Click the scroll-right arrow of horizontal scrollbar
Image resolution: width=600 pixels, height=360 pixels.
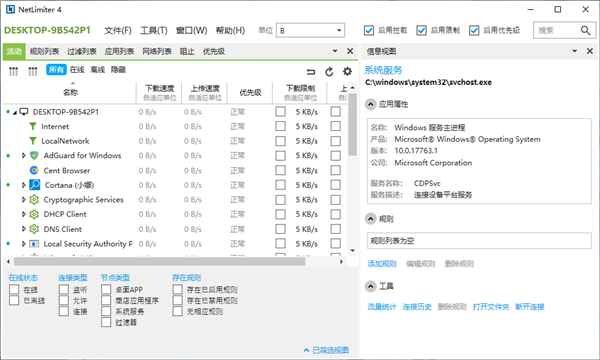(x=341, y=262)
